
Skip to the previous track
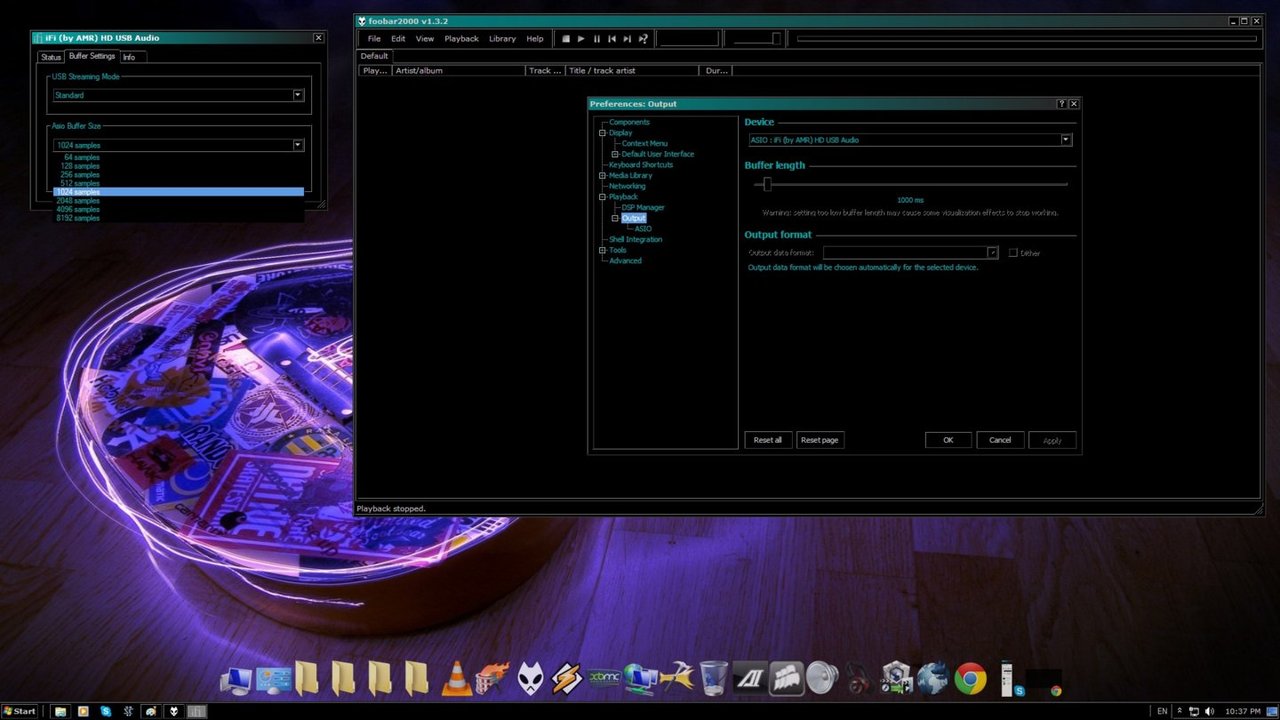(x=612, y=39)
